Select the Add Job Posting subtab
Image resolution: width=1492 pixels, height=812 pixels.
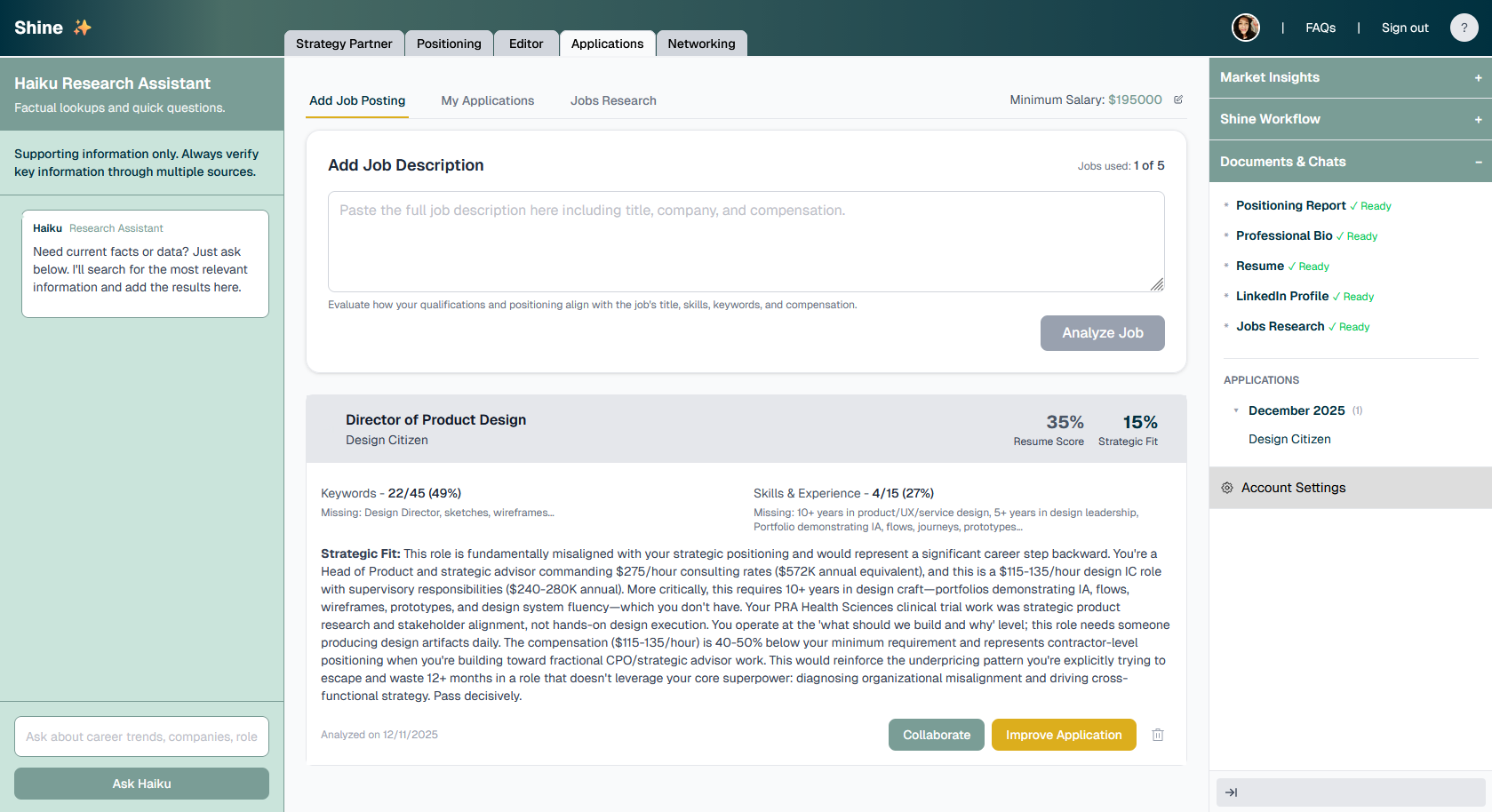357,100
